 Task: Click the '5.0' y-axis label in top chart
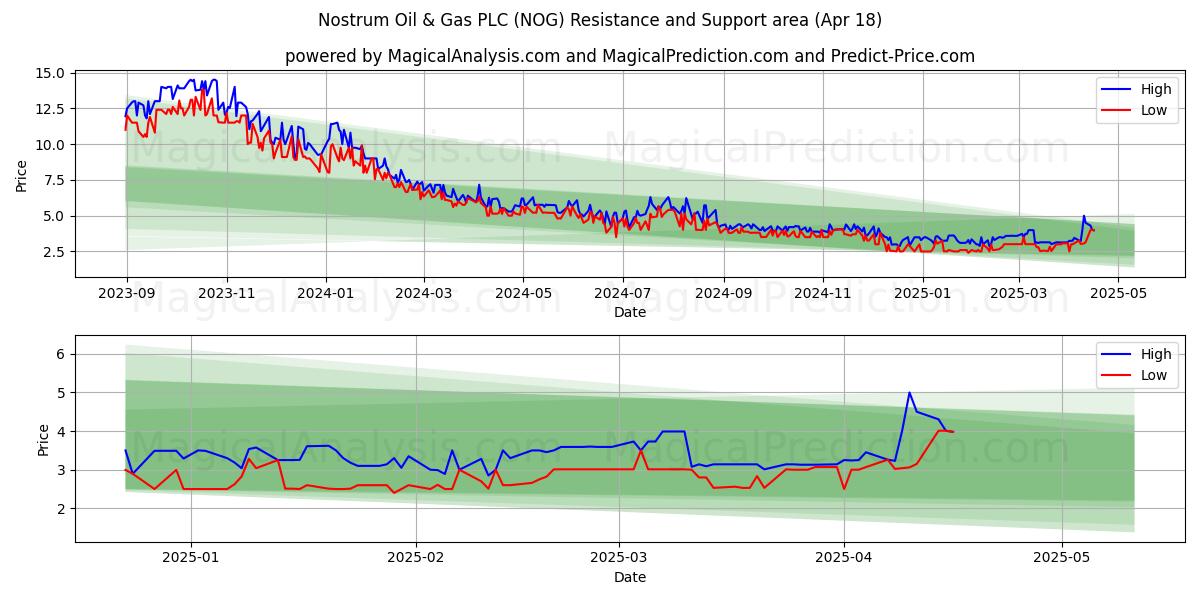tap(55, 216)
